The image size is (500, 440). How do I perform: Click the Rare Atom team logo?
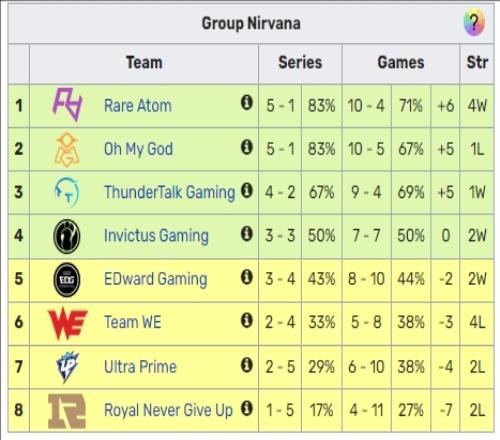point(67,105)
